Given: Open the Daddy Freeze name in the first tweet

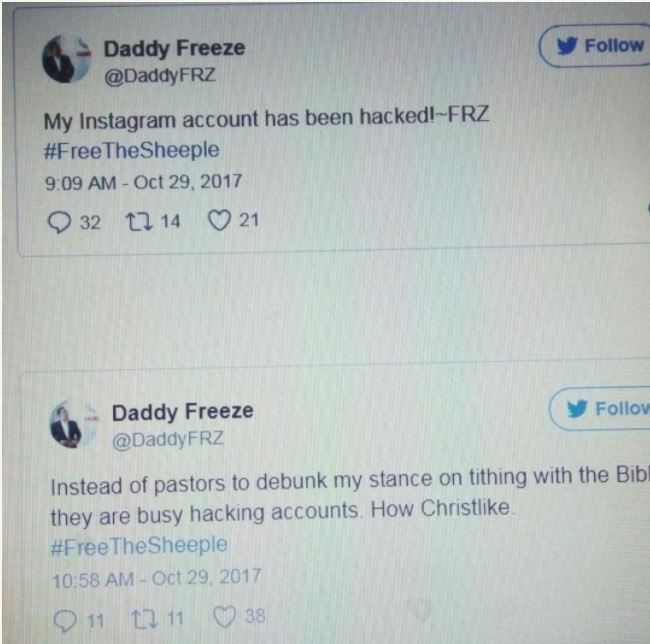Looking at the screenshot, I should (x=174, y=48).
